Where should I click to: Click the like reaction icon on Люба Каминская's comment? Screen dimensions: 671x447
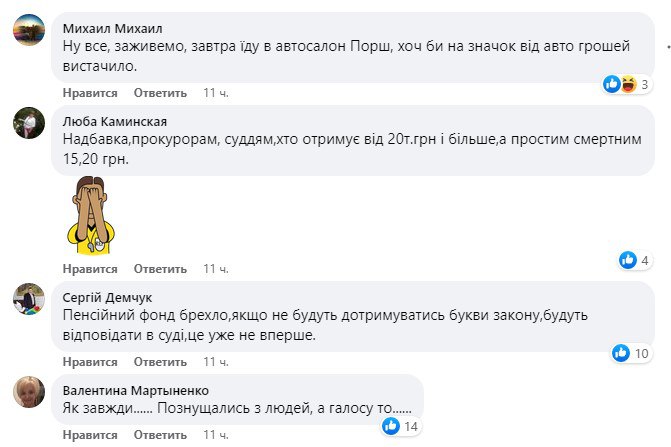[628, 260]
